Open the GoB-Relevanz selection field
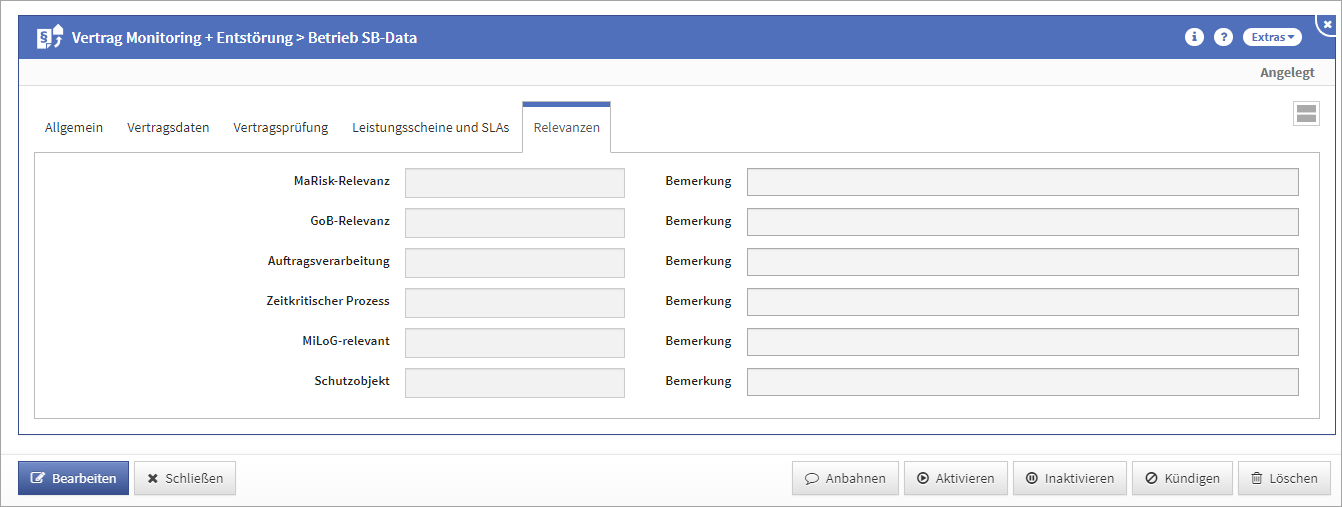 point(514,222)
